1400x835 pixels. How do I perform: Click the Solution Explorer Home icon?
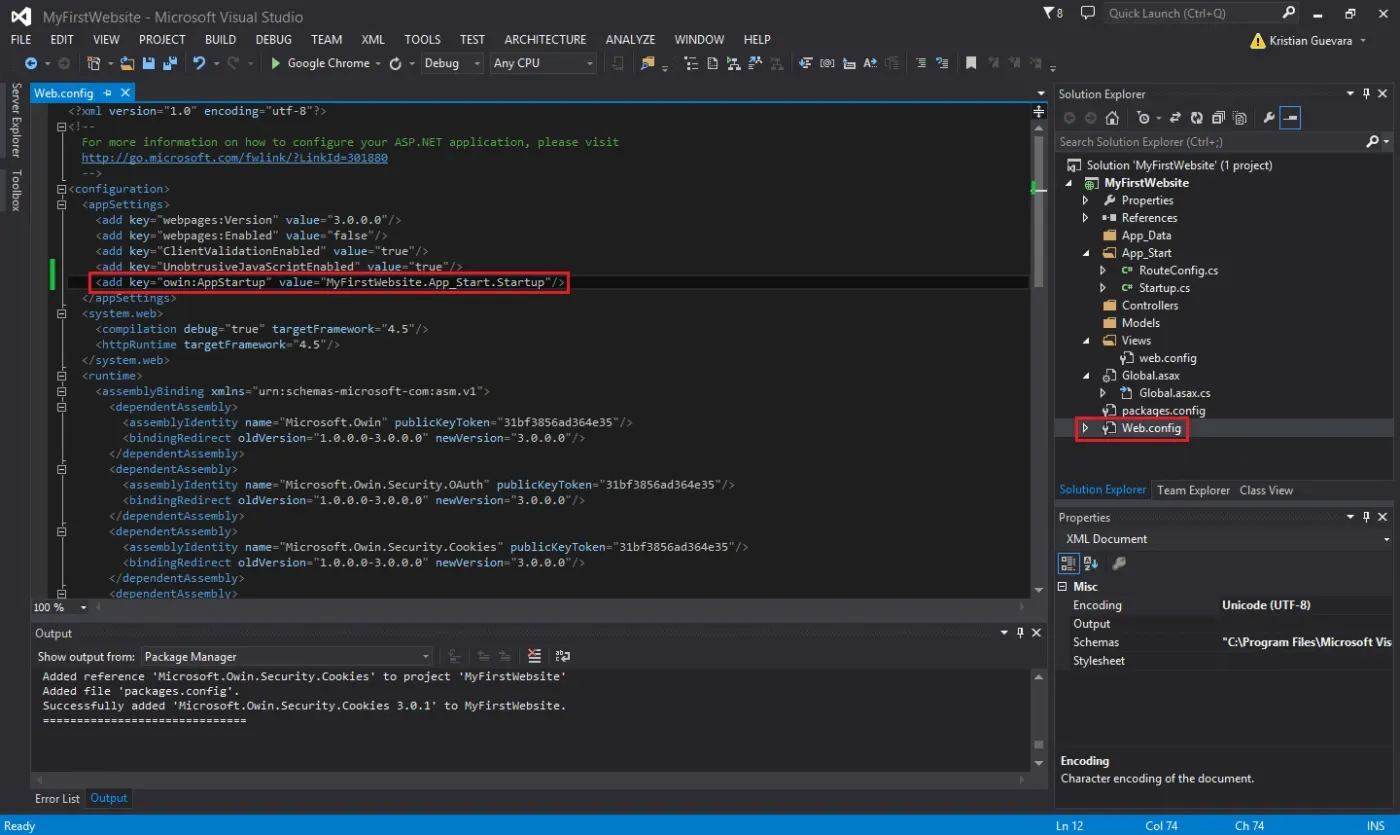pyautogui.click(x=1112, y=118)
